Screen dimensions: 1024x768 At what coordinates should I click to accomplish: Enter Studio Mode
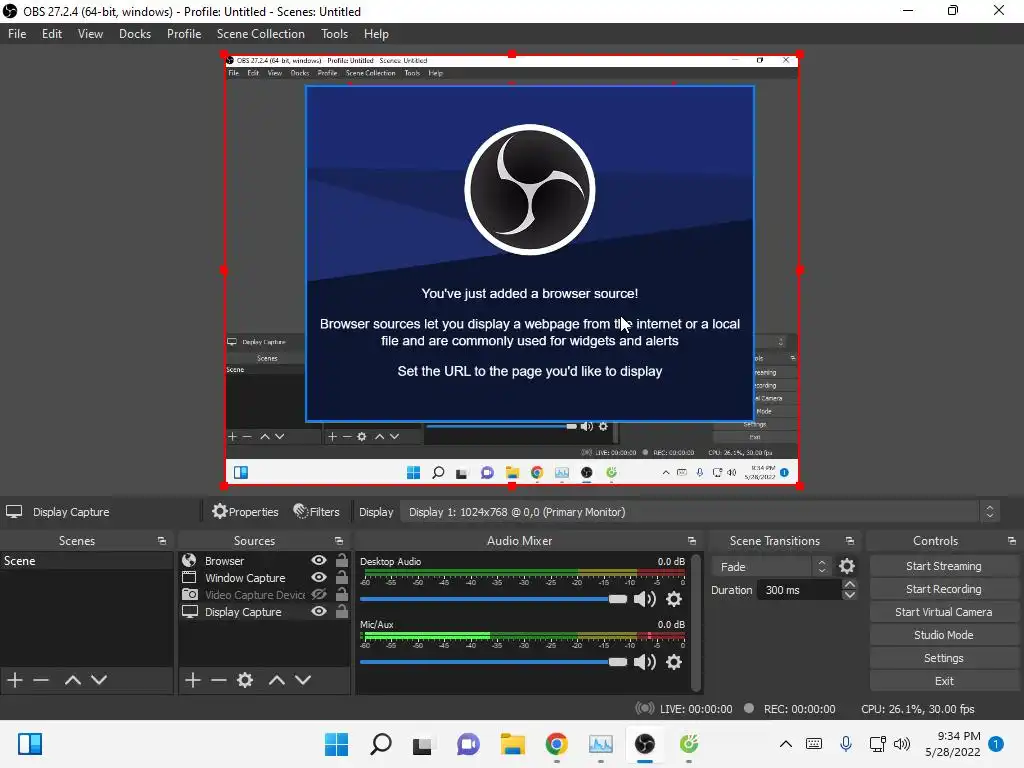pyautogui.click(x=944, y=635)
